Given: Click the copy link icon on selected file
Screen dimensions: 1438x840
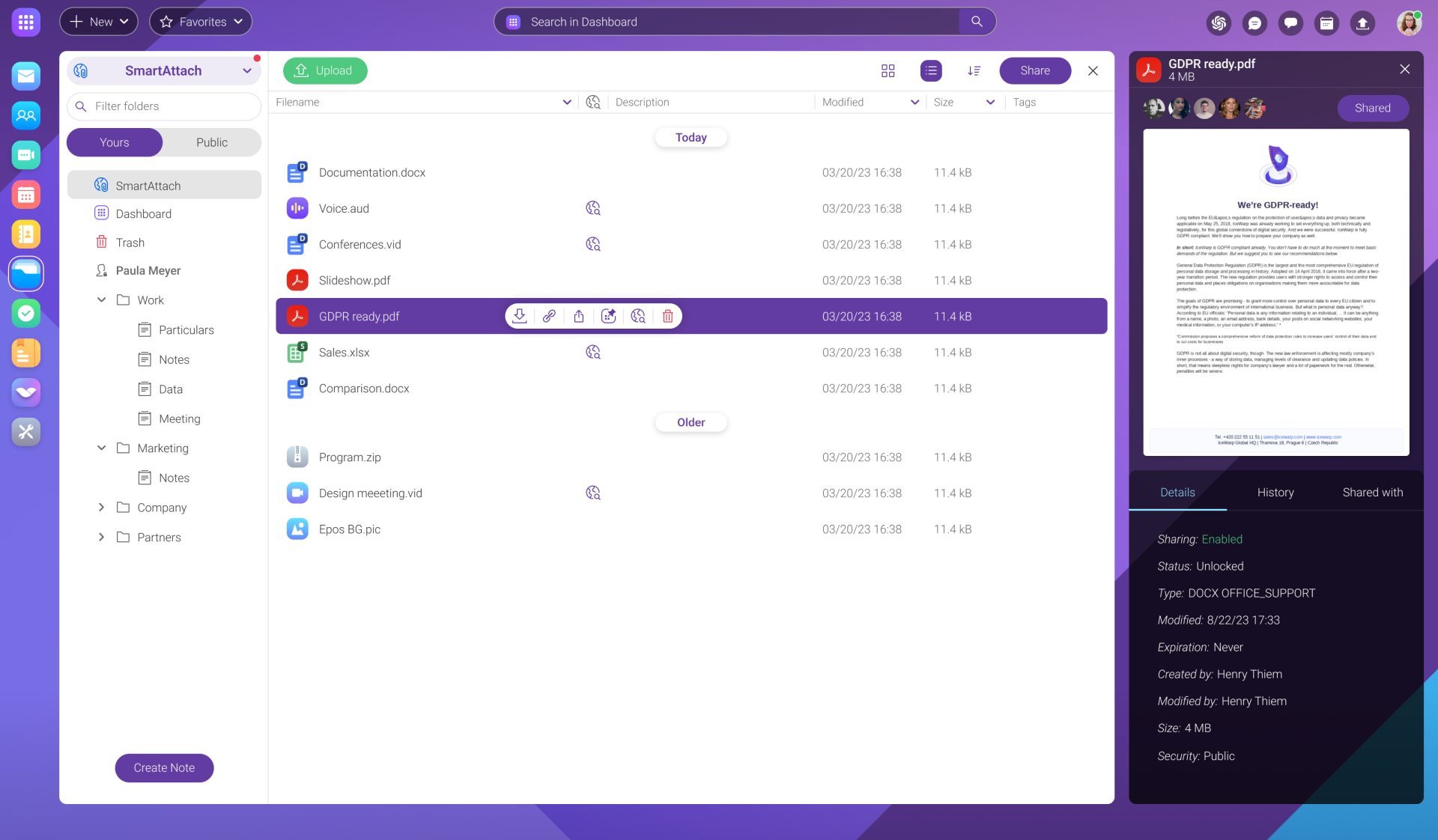Looking at the screenshot, I should click(549, 316).
